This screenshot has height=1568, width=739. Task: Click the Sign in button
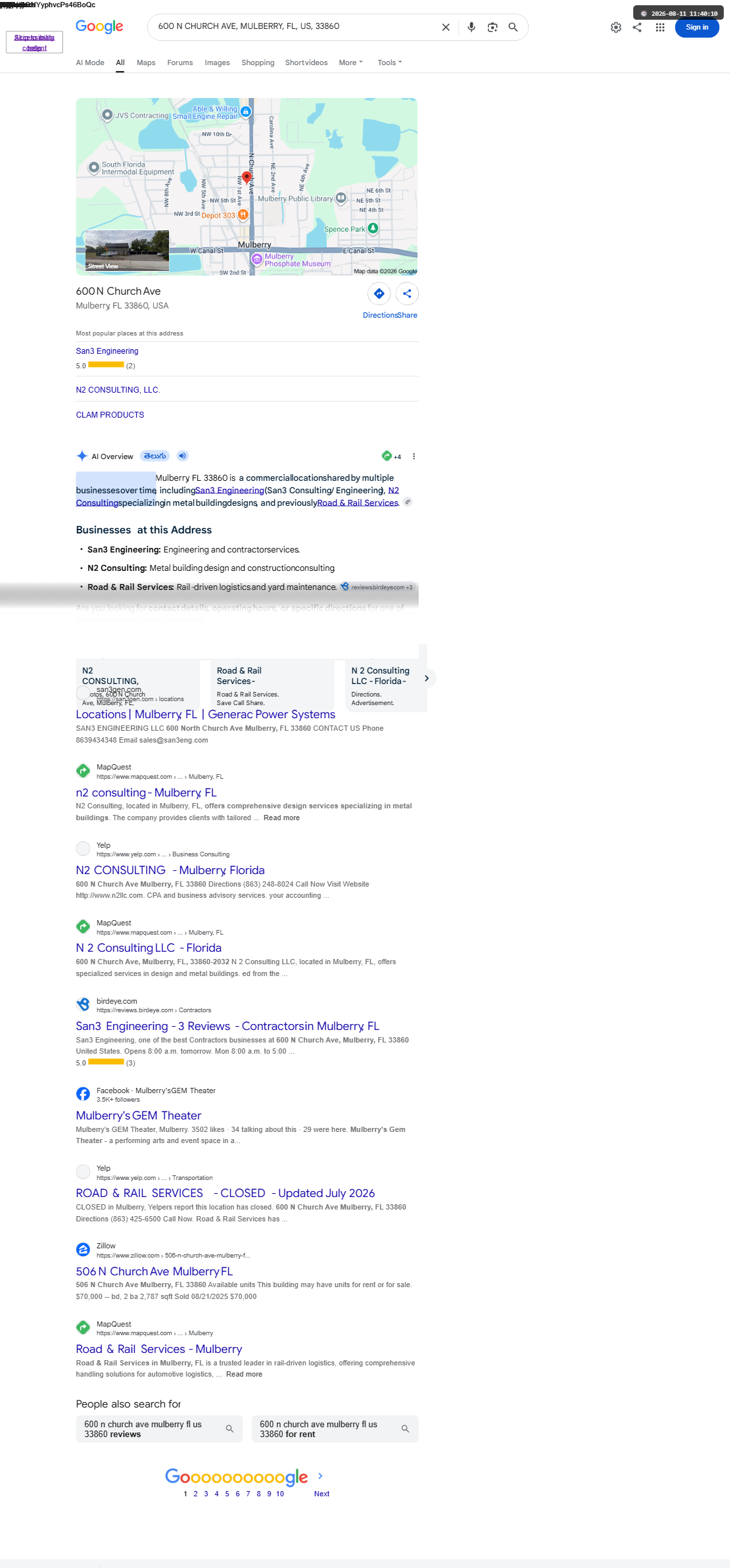[697, 28]
